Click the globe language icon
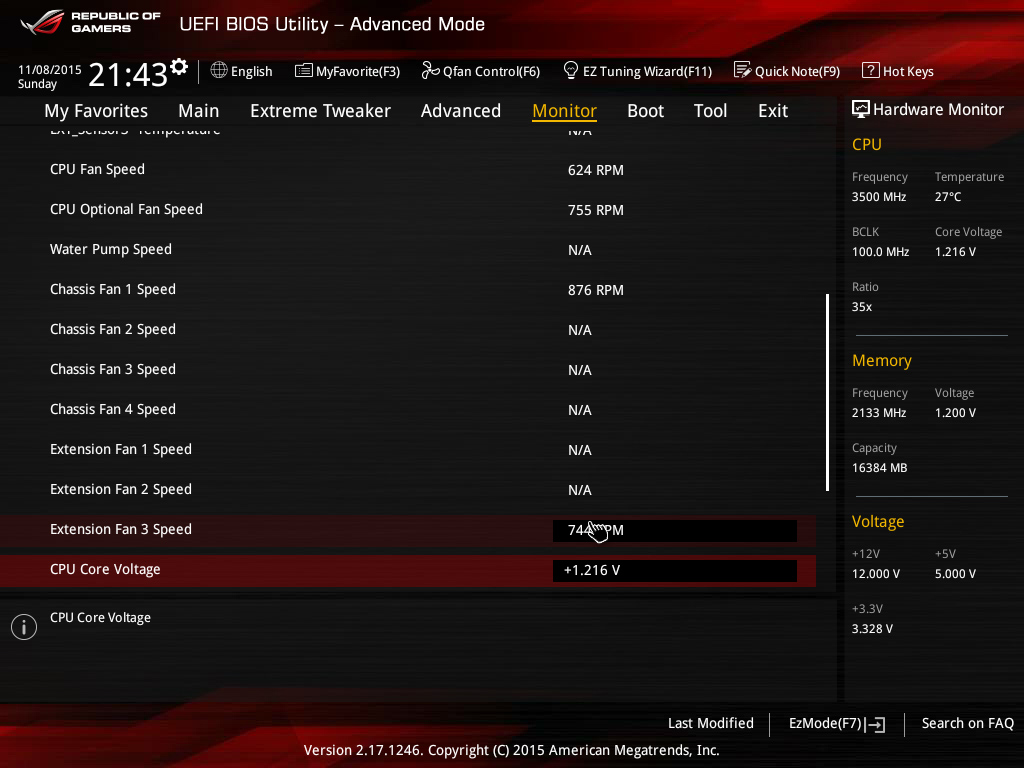The height and width of the screenshot is (768, 1024). 219,71
